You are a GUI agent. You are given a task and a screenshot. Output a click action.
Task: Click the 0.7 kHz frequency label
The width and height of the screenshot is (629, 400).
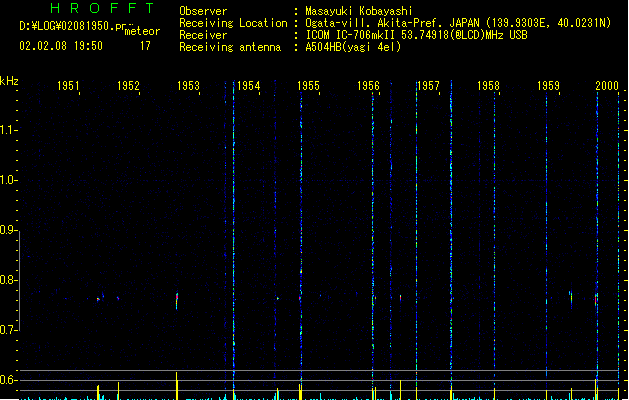click(7, 330)
